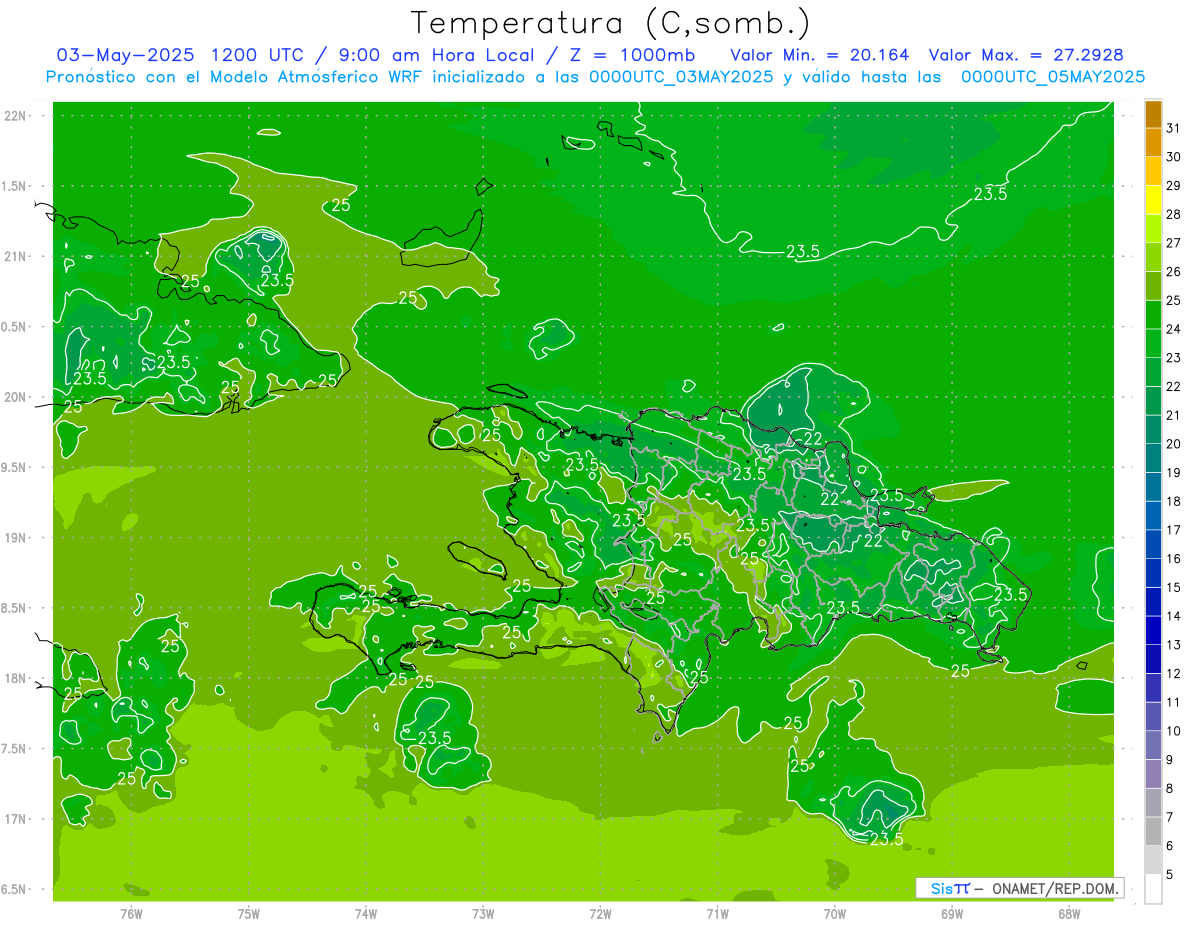
Task: Click the '8.5N' latitude tick label
Action: pyautogui.click(x=16, y=608)
